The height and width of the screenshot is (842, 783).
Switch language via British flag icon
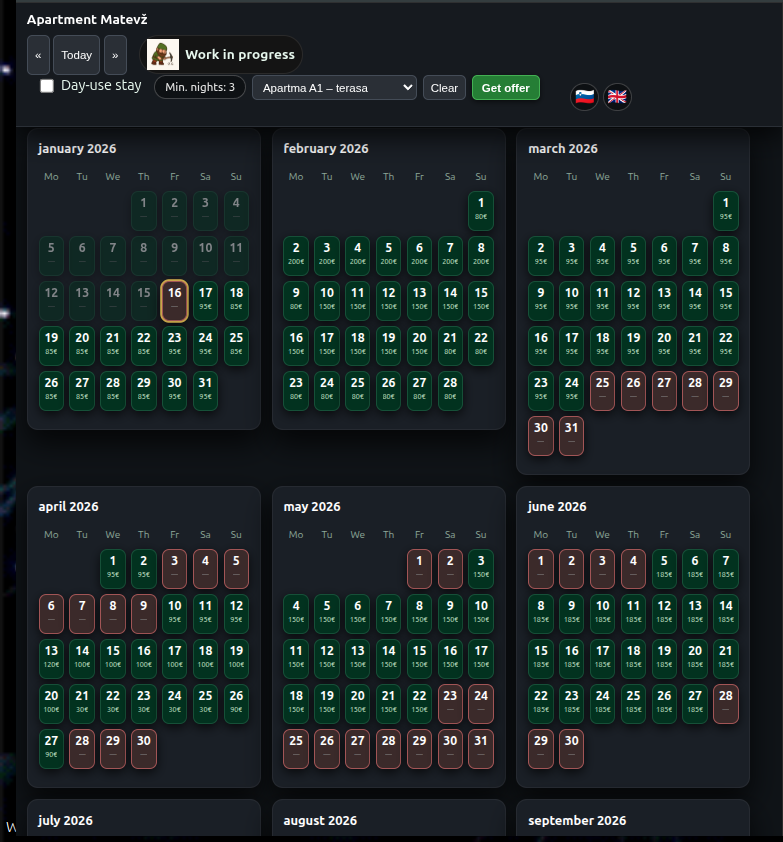[617, 97]
